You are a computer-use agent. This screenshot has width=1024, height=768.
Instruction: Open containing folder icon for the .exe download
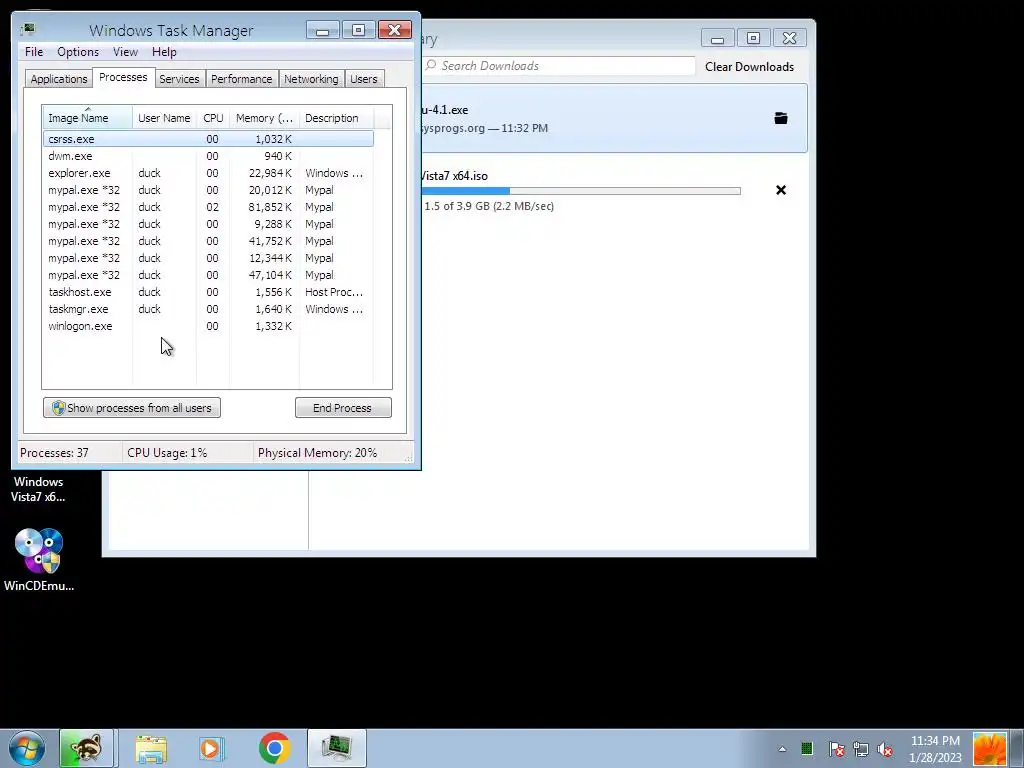click(x=780, y=118)
